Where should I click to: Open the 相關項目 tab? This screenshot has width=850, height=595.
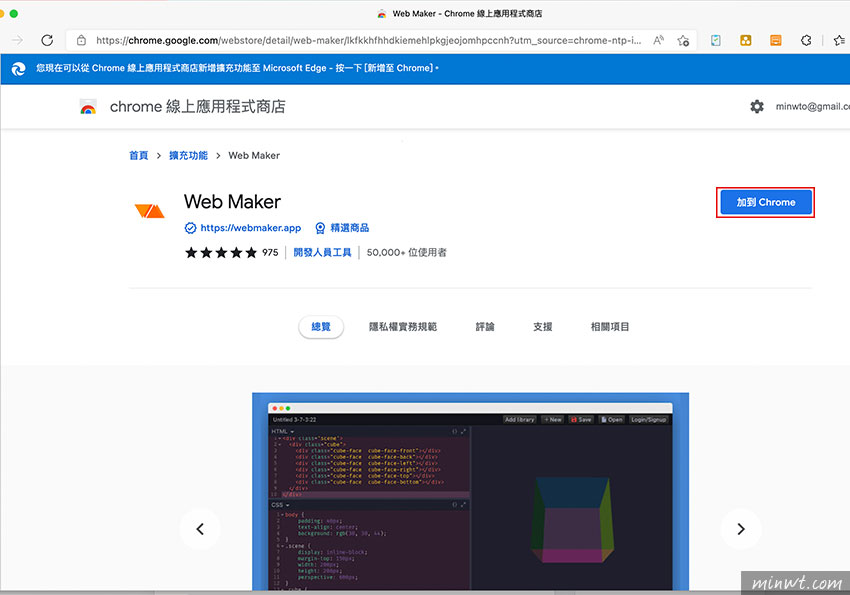tap(610, 327)
